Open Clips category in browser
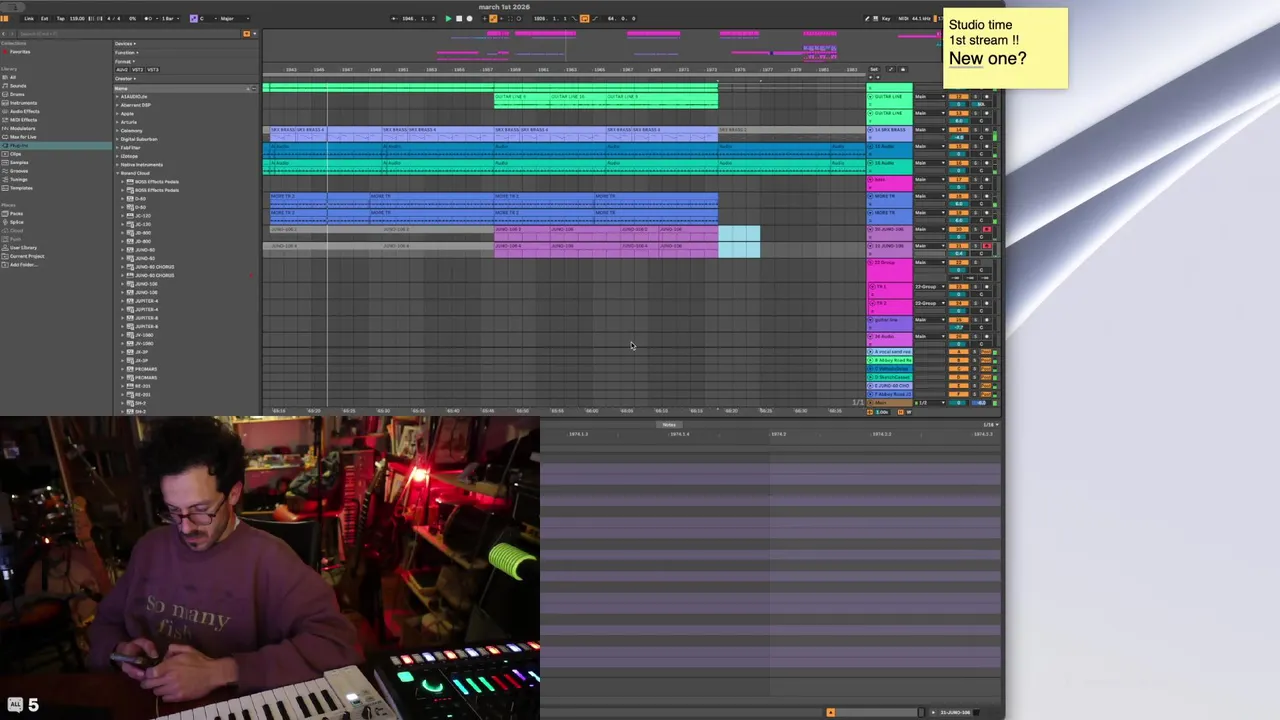The image size is (1280, 720). click(16, 154)
